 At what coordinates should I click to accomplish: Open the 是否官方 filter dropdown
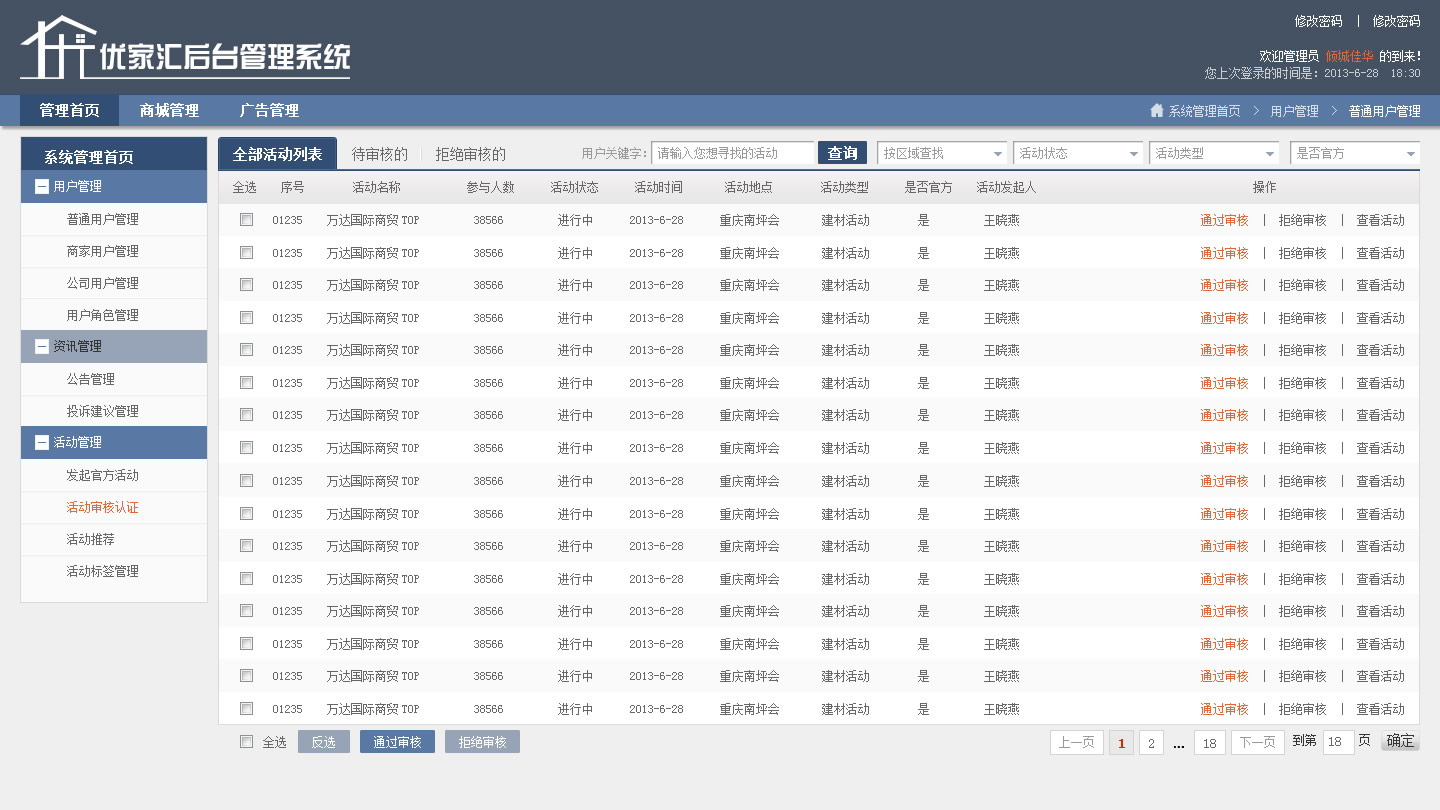pyautogui.click(x=1355, y=153)
